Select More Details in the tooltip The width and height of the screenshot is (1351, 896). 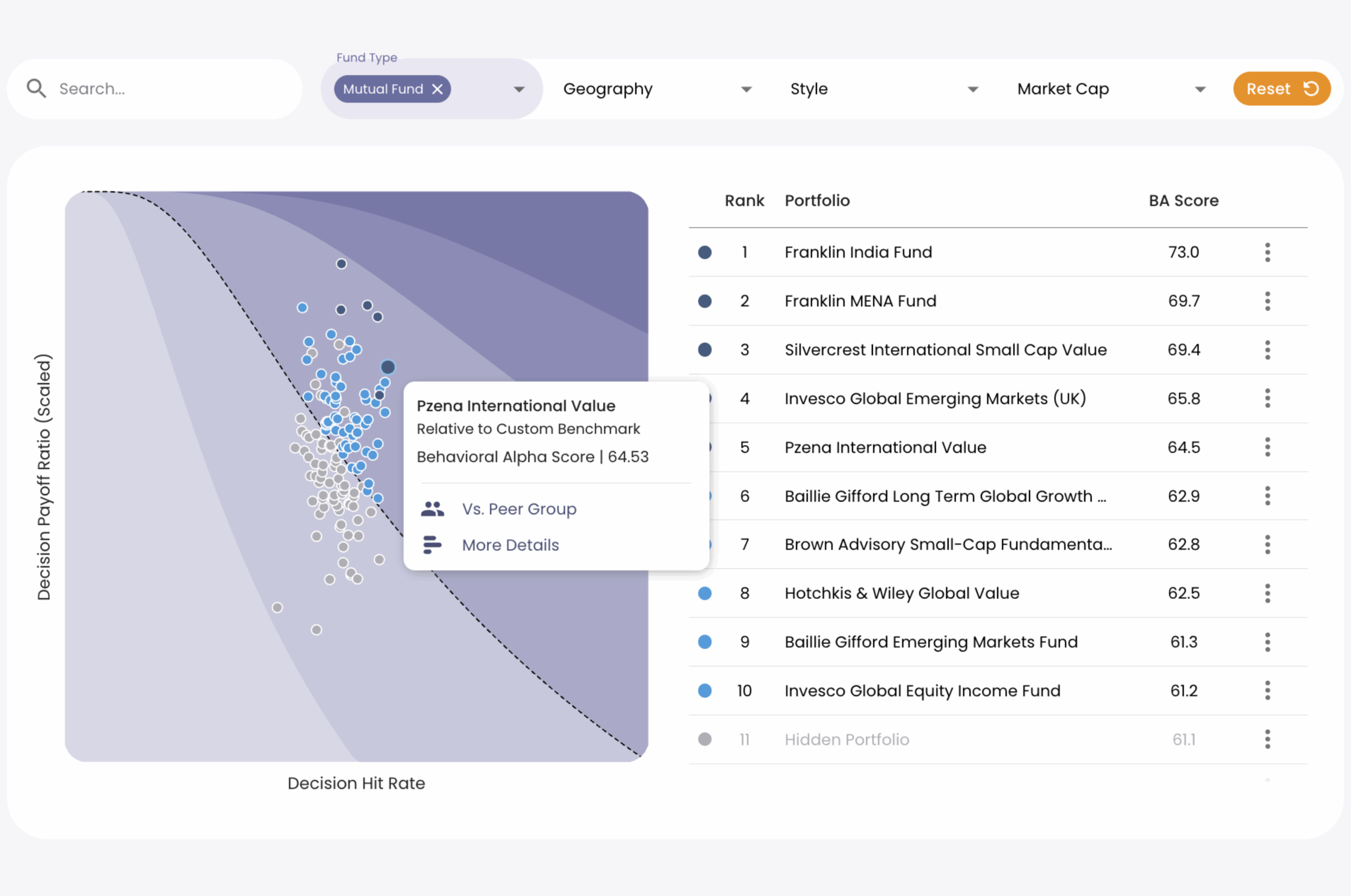pyautogui.click(x=510, y=545)
